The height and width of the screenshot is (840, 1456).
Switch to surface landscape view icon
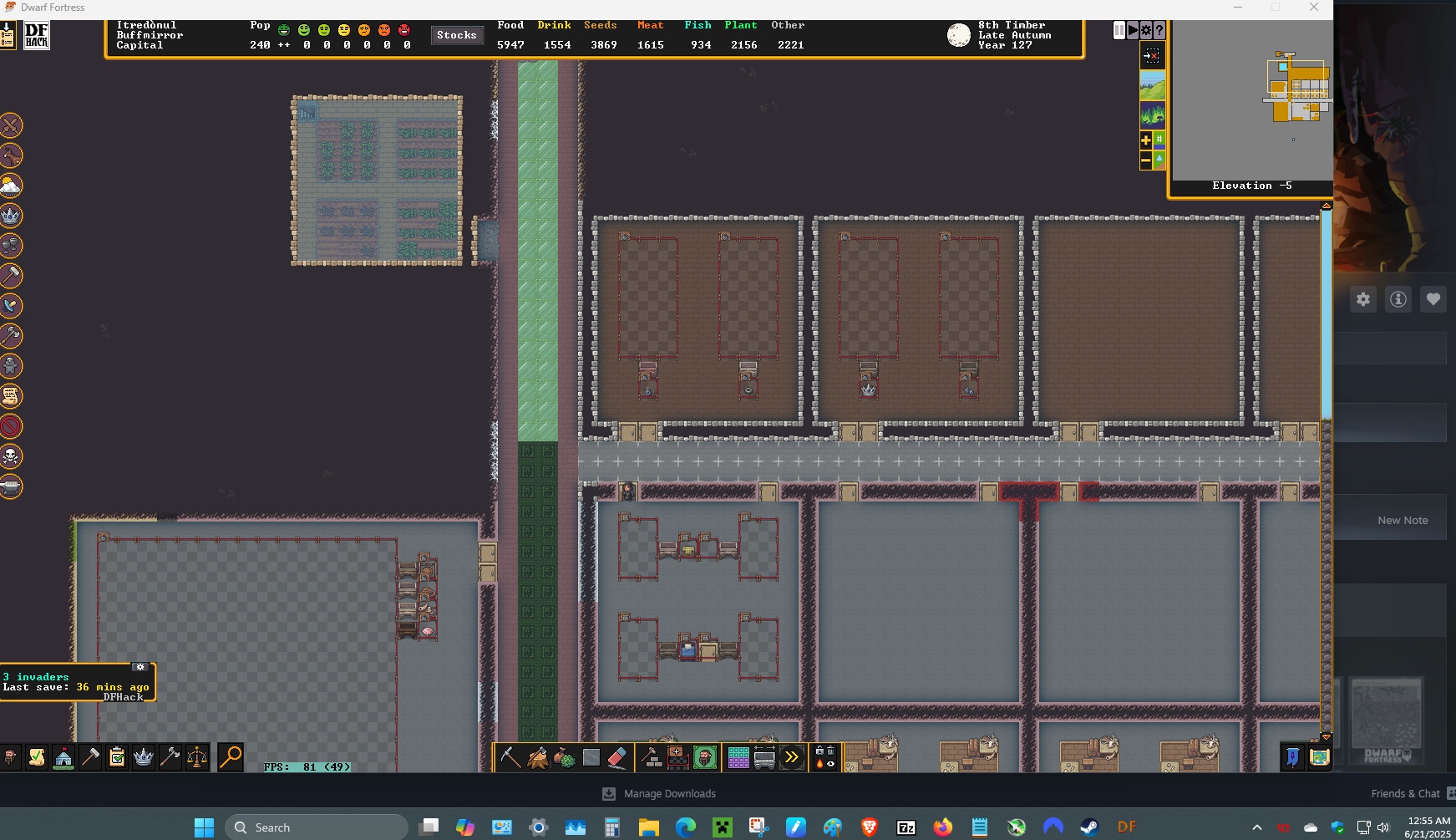pyautogui.click(x=1153, y=85)
